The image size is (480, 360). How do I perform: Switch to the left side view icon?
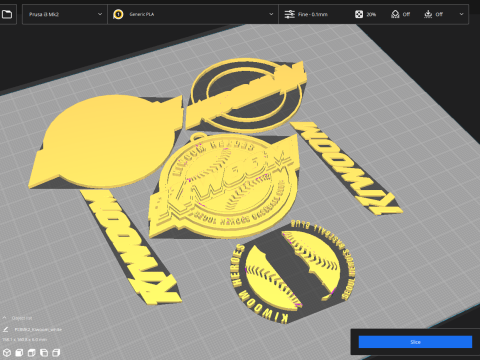[44, 352]
